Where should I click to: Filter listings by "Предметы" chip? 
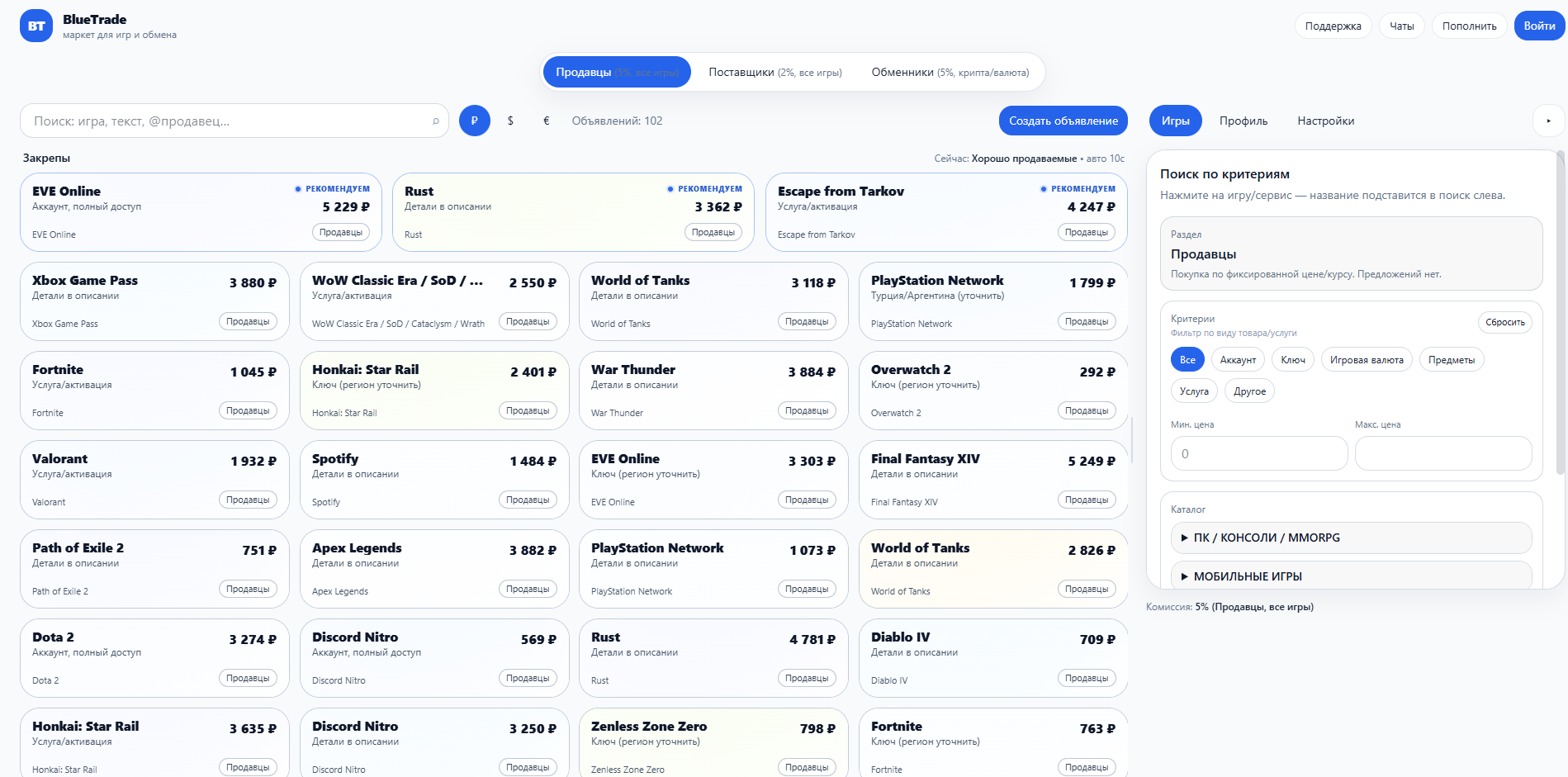[1452, 360]
